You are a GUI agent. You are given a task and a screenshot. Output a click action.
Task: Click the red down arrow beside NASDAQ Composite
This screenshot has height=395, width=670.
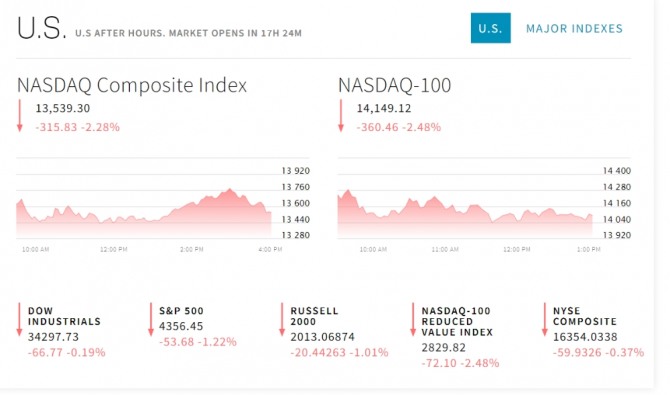click(x=20, y=116)
